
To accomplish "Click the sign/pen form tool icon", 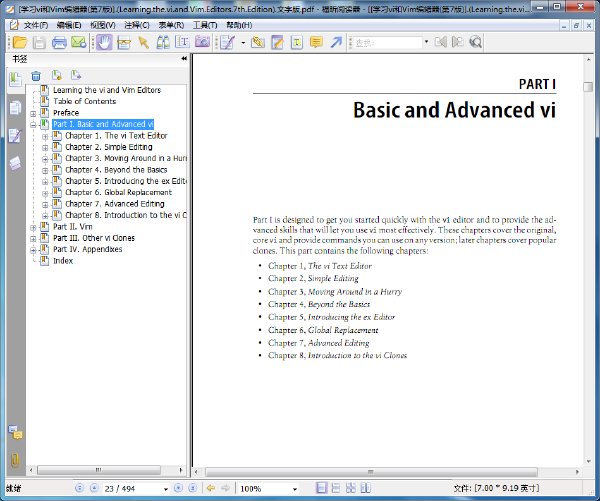I will (x=228, y=42).
